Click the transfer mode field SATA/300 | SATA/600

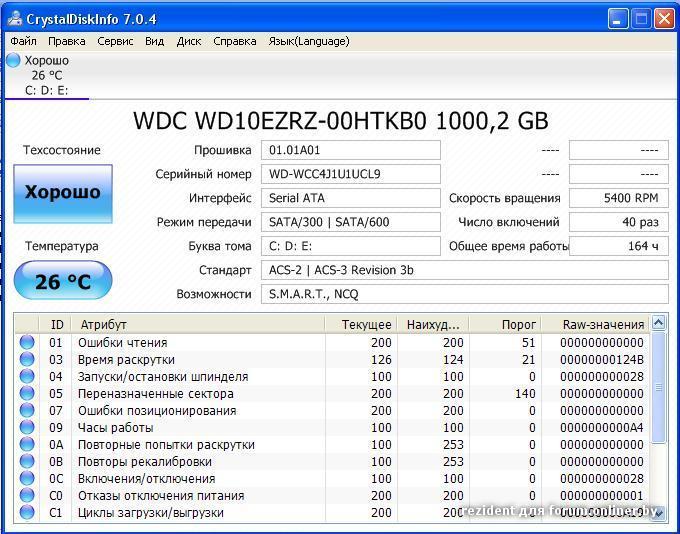pyautogui.click(x=350, y=222)
